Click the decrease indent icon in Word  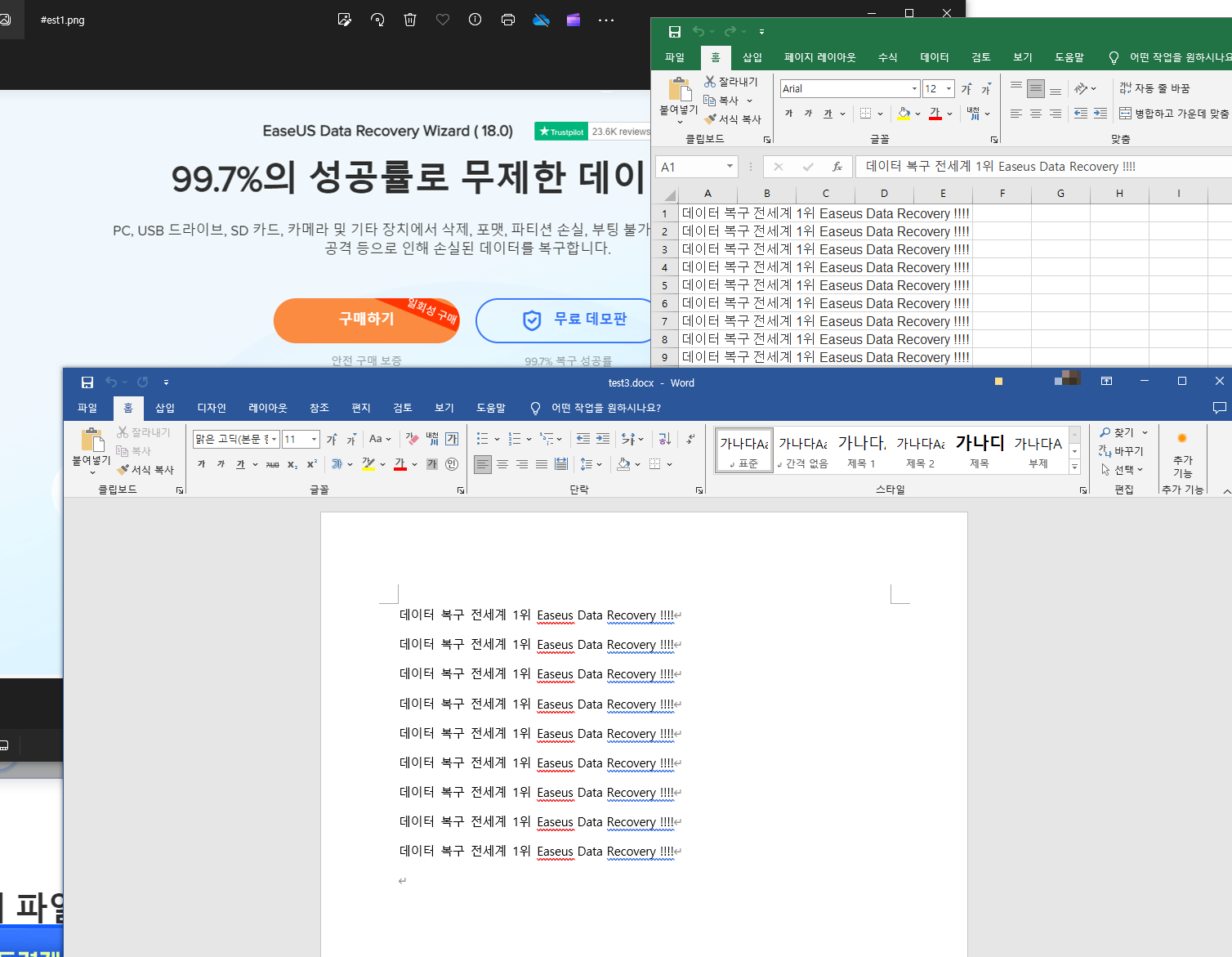[x=583, y=439]
